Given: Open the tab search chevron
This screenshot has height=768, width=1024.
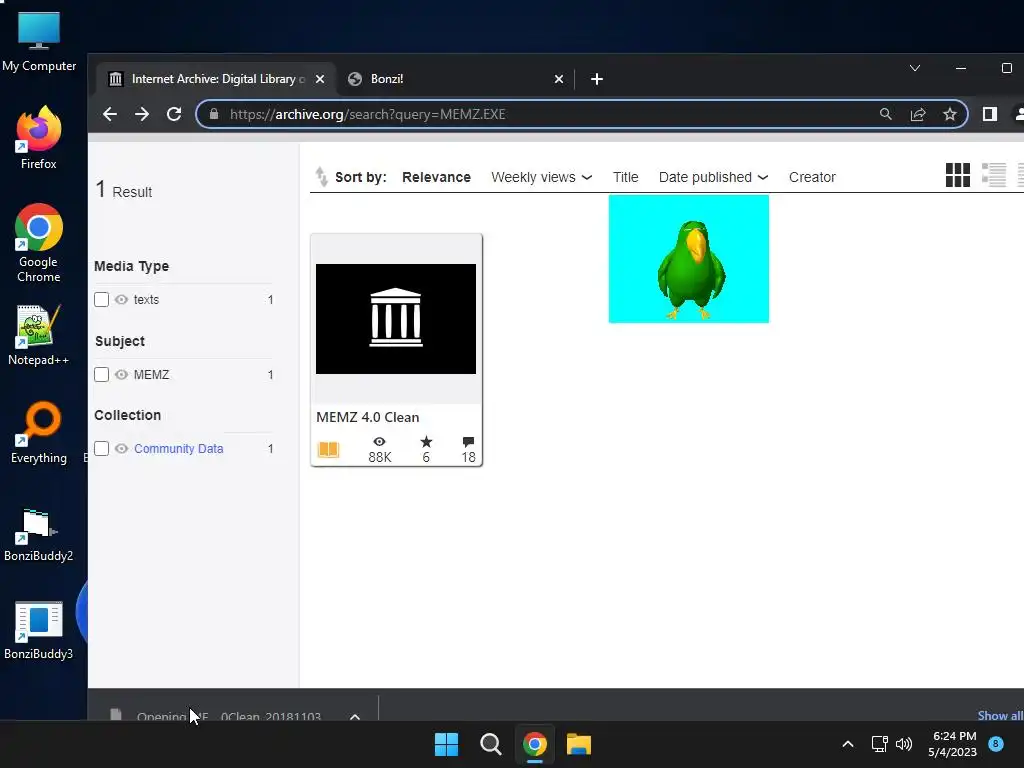Looking at the screenshot, I should pos(915,68).
